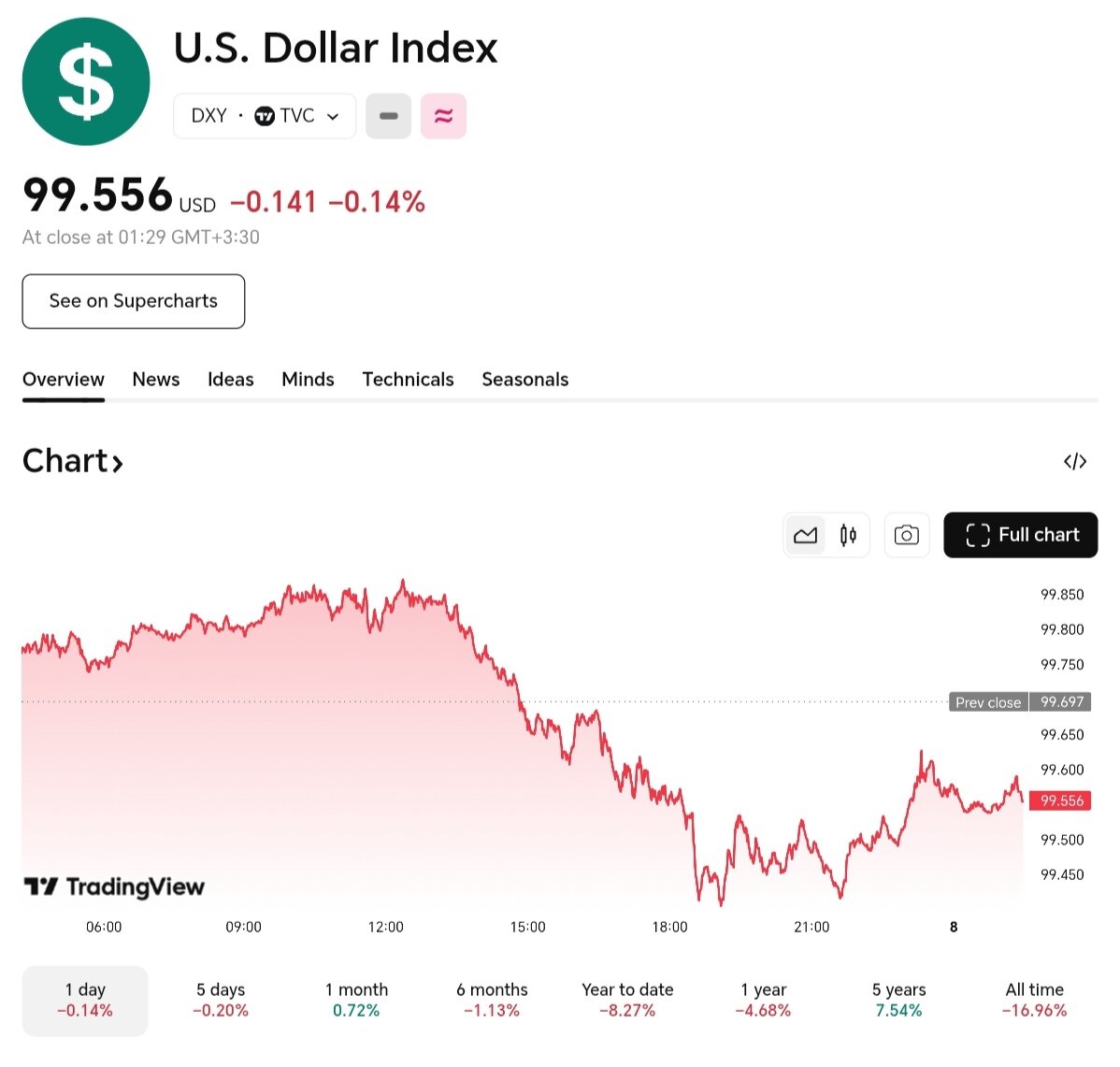Click the red 99.556 current price label
This screenshot has width=1120, height=1067.
click(x=1061, y=800)
